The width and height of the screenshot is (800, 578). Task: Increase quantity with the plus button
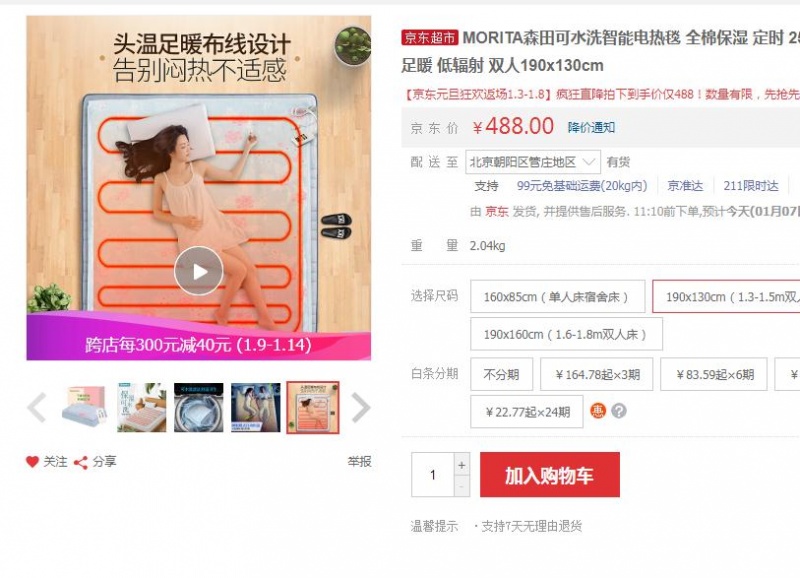461,464
